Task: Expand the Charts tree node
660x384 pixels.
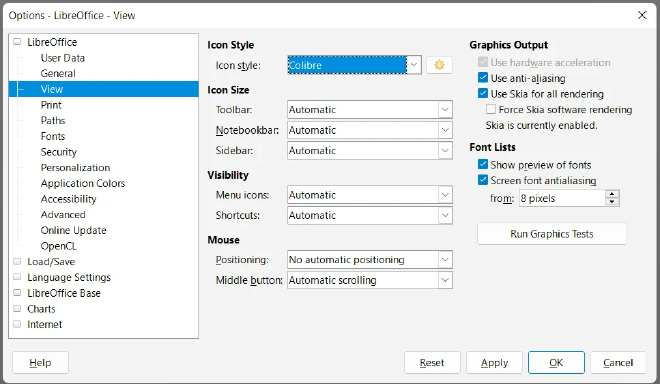Action: pyautogui.click(x=17, y=309)
